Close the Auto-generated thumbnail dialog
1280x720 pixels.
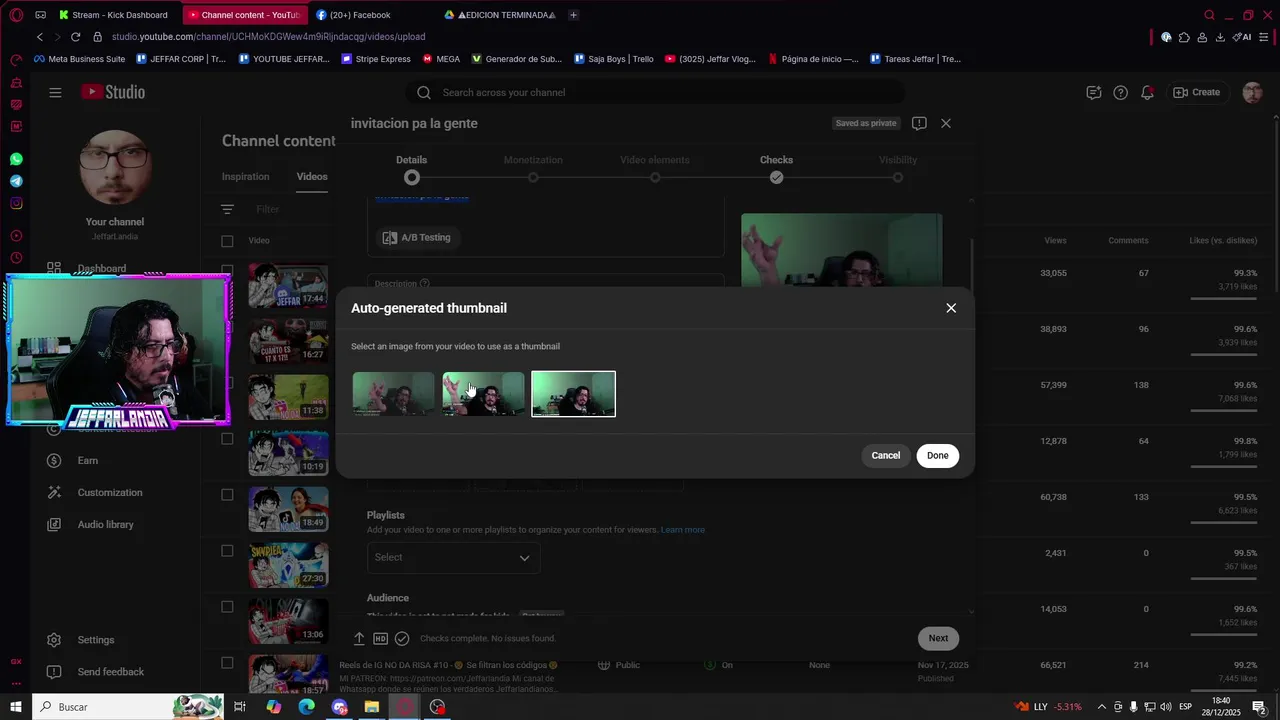click(x=951, y=308)
